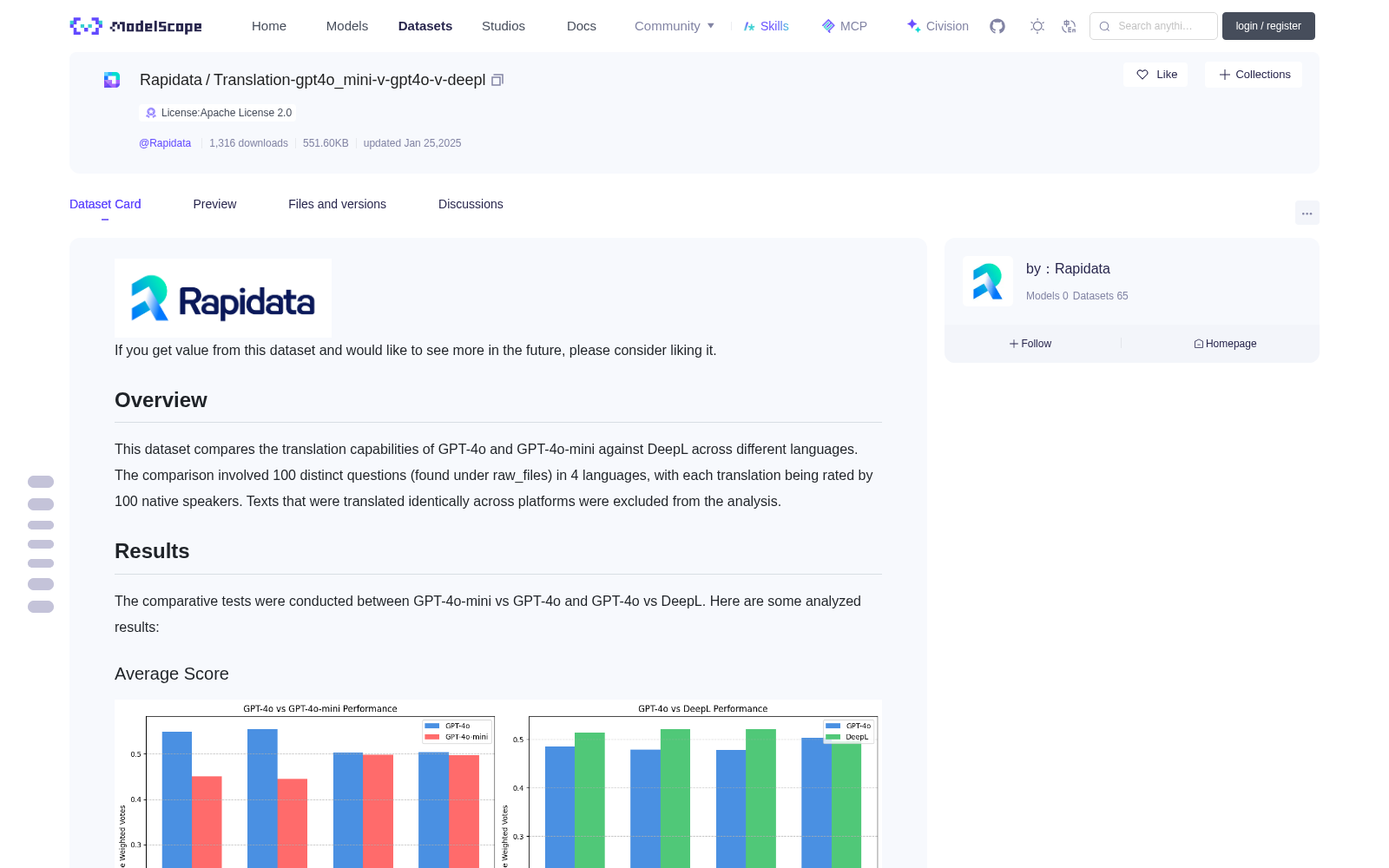The width and height of the screenshot is (1389, 868).
Task: Switch language with the translate icon
Action: pos(1070,26)
